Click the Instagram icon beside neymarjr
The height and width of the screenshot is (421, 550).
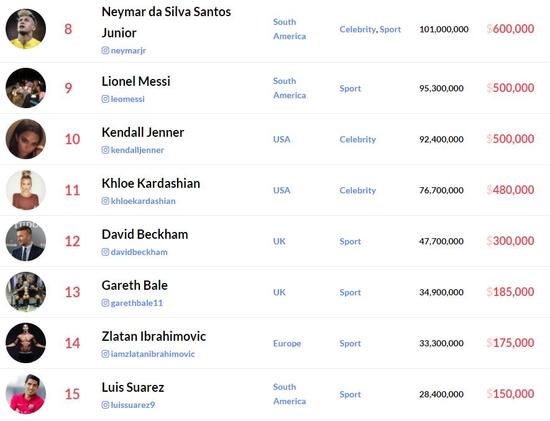(x=105, y=51)
